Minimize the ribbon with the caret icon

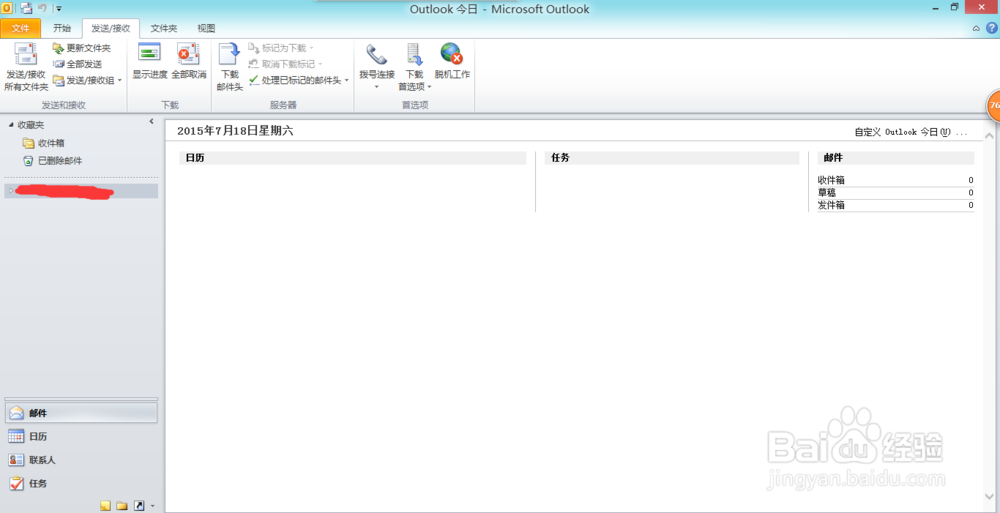[x=976, y=28]
